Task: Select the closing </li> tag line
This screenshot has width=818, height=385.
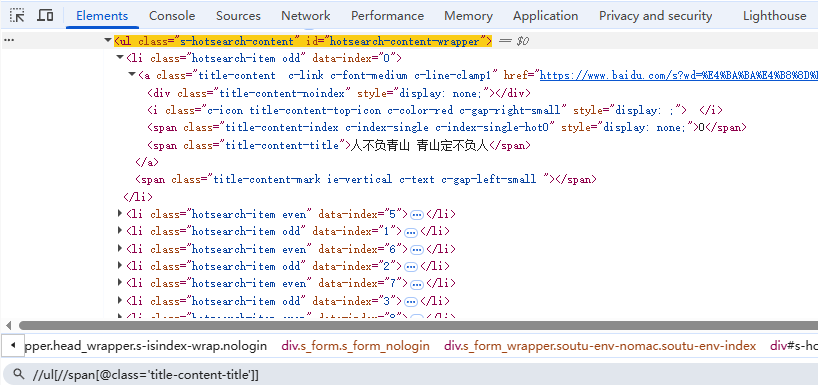Action: pos(138,197)
